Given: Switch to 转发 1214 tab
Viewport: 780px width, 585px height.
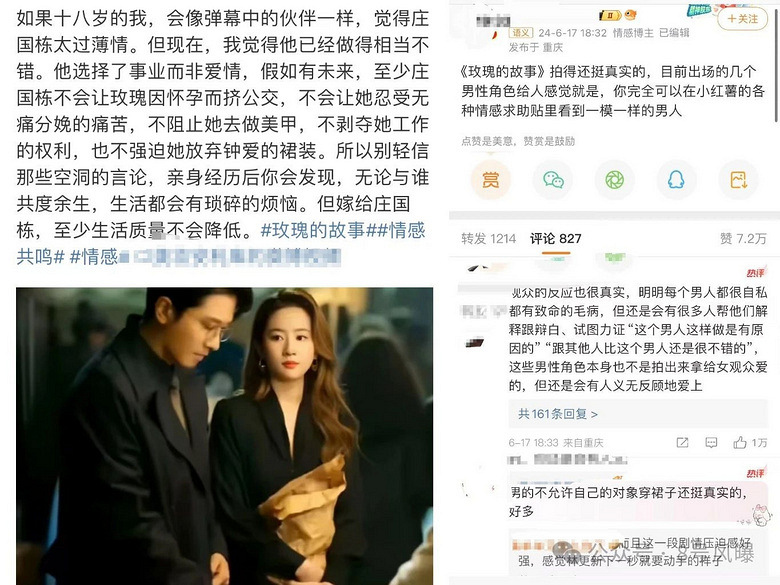Looking at the screenshot, I should (488, 239).
